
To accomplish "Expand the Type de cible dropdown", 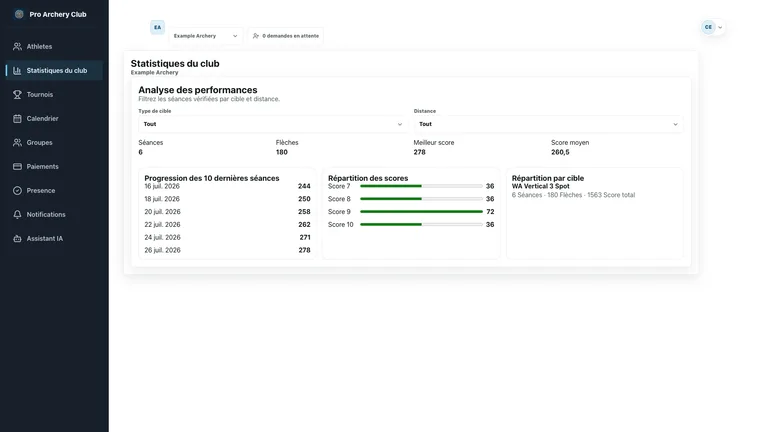I will 273,124.
